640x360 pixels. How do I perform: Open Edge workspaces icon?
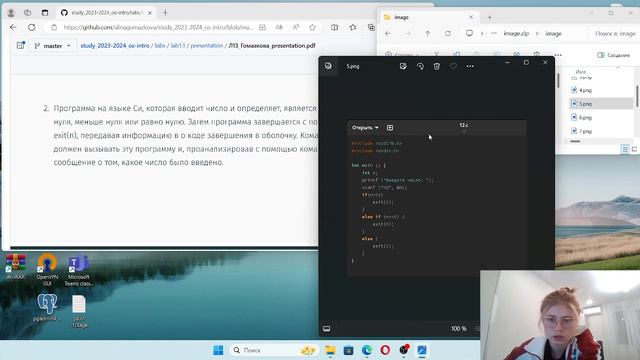click(27, 13)
